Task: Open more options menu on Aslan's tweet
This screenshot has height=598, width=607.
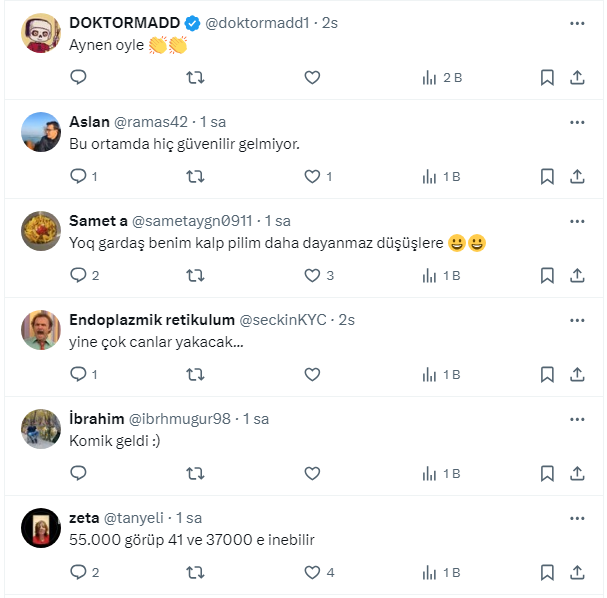Action: coord(577,122)
